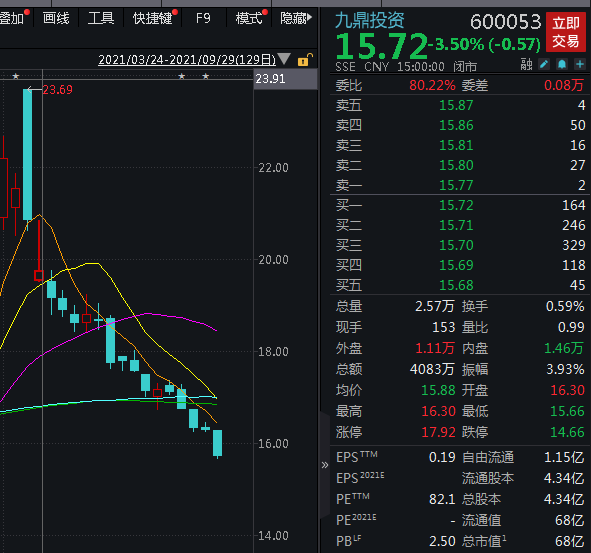Click the 卖三 ask price 15.81

point(456,145)
